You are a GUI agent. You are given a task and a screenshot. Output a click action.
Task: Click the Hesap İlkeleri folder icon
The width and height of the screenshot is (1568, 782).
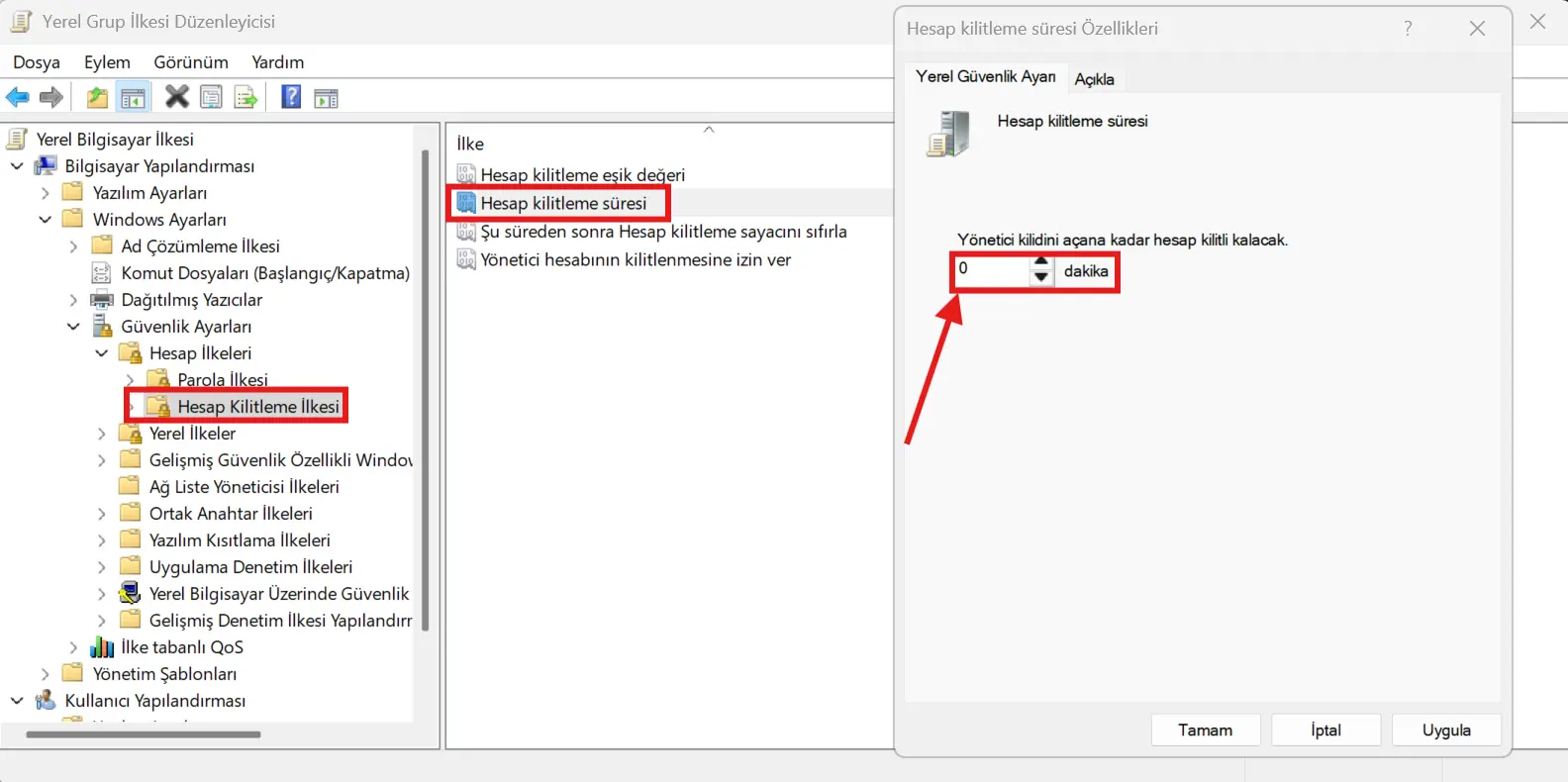130,352
